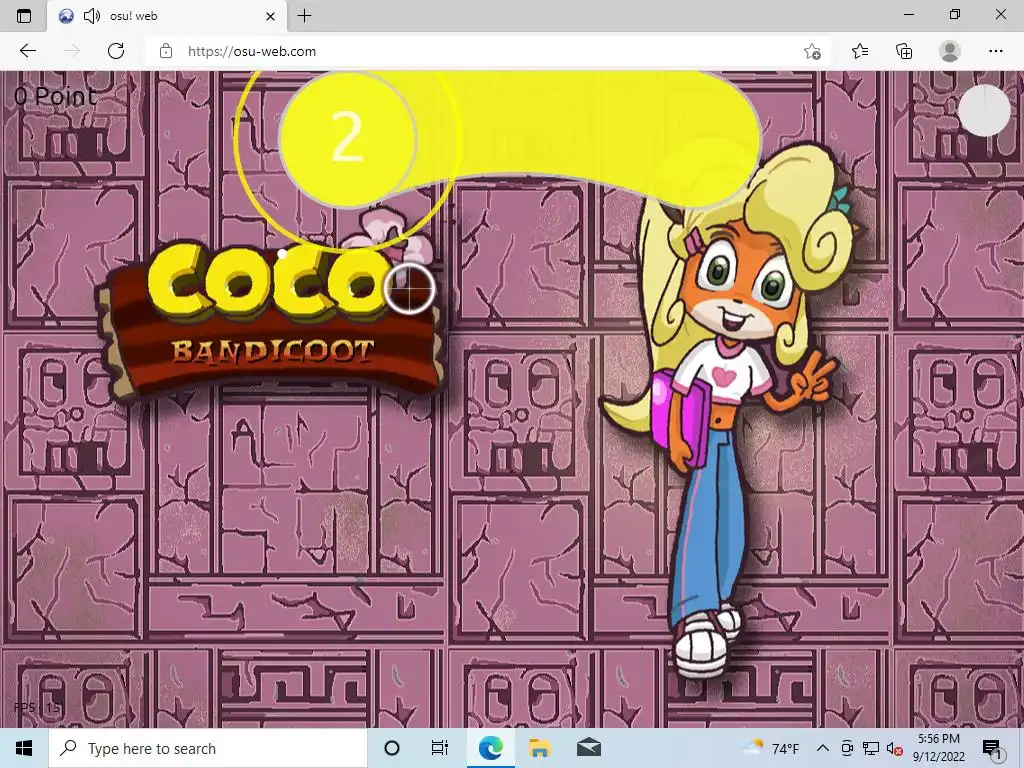Viewport: 1024px width, 768px height.
Task: Open the tab actions menu icon
Action: 24,16
